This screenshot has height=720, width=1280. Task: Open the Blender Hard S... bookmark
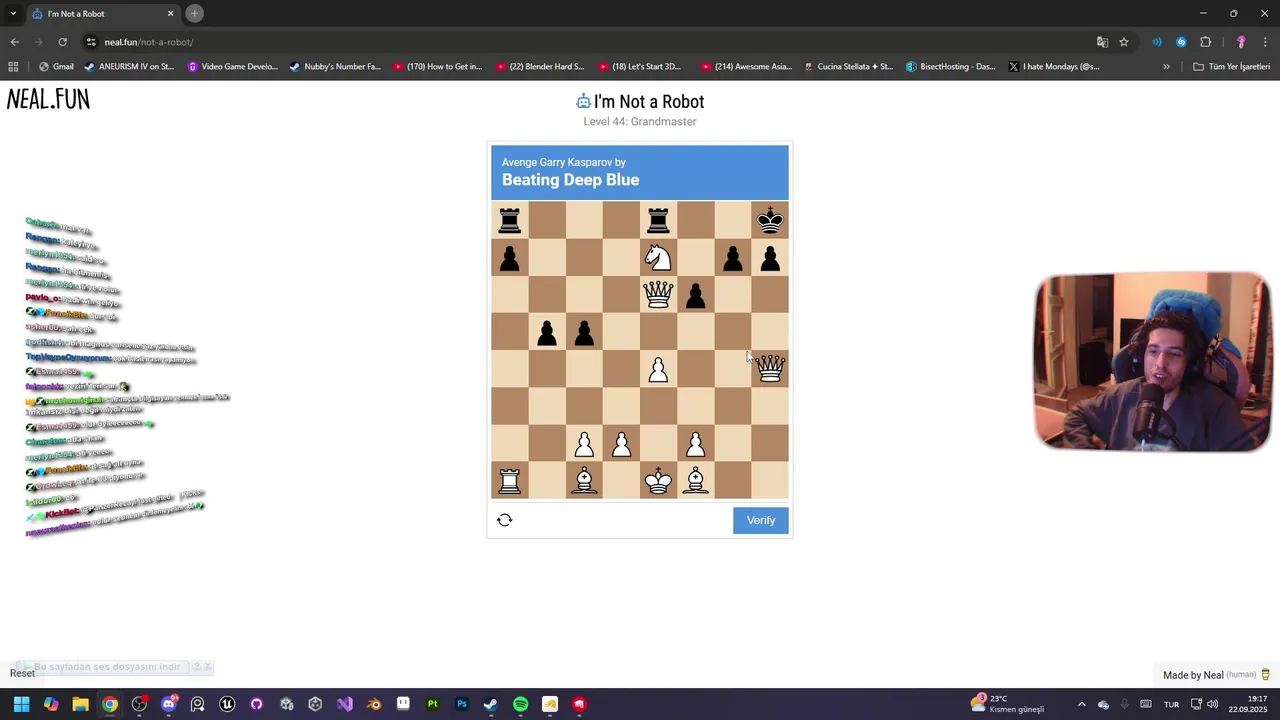[x=540, y=67]
